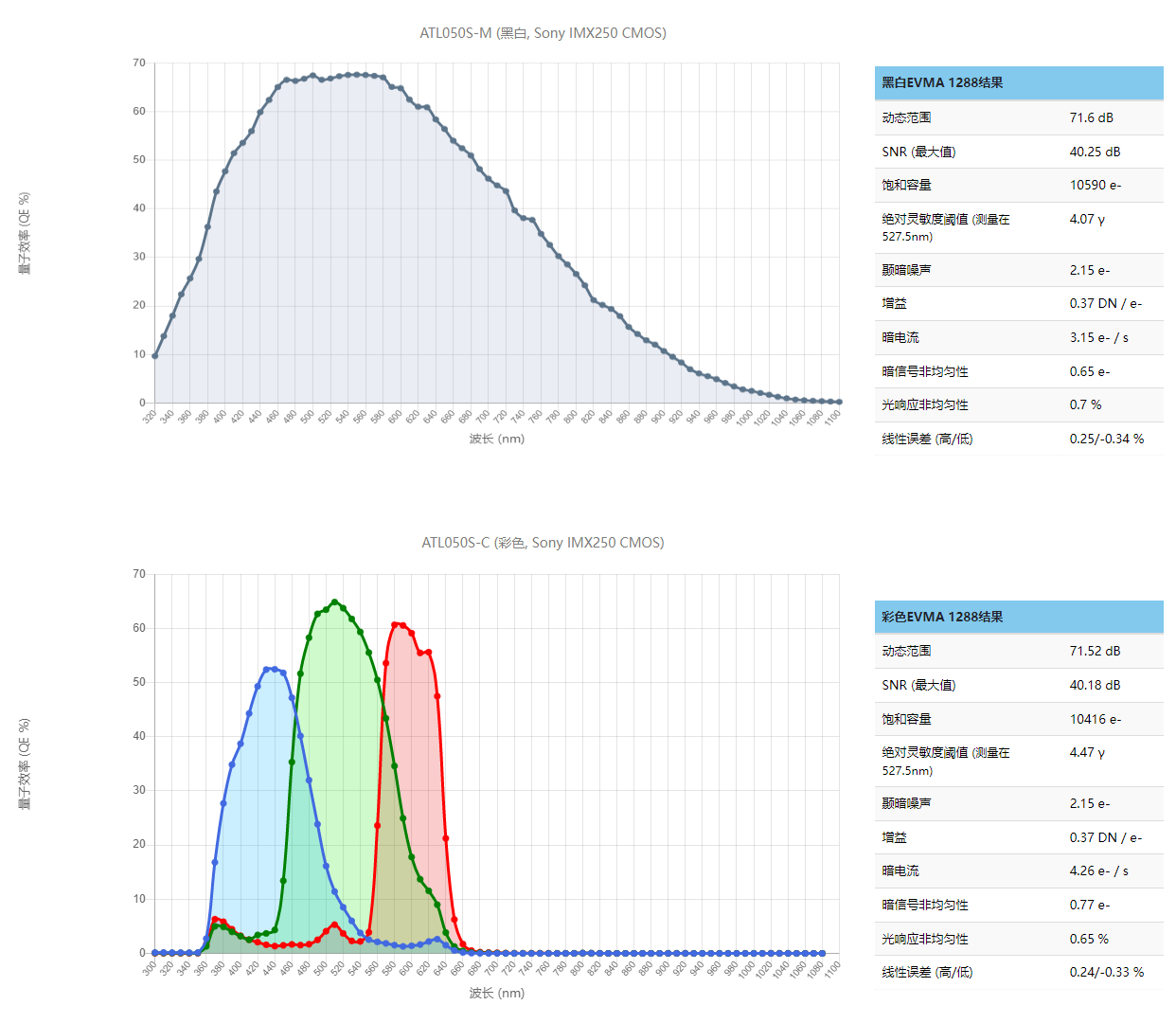This screenshot has width=1176, height=1023.
Task: Select the 71.52 dB dynamic range value
Action: (x=1095, y=651)
